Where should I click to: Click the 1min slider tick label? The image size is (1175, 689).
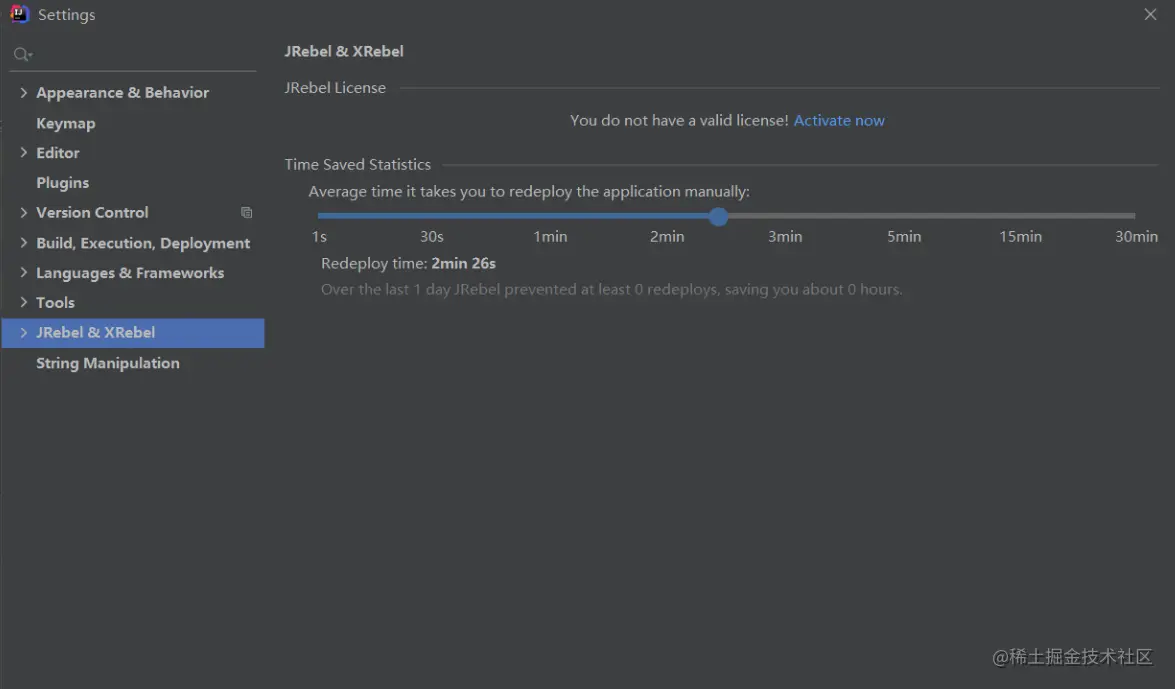(550, 237)
